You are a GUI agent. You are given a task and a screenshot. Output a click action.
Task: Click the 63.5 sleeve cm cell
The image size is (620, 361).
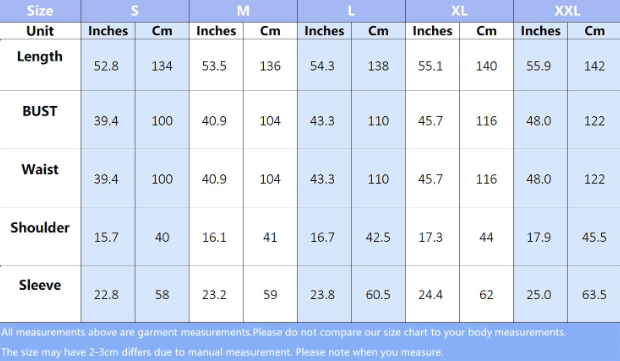point(594,295)
